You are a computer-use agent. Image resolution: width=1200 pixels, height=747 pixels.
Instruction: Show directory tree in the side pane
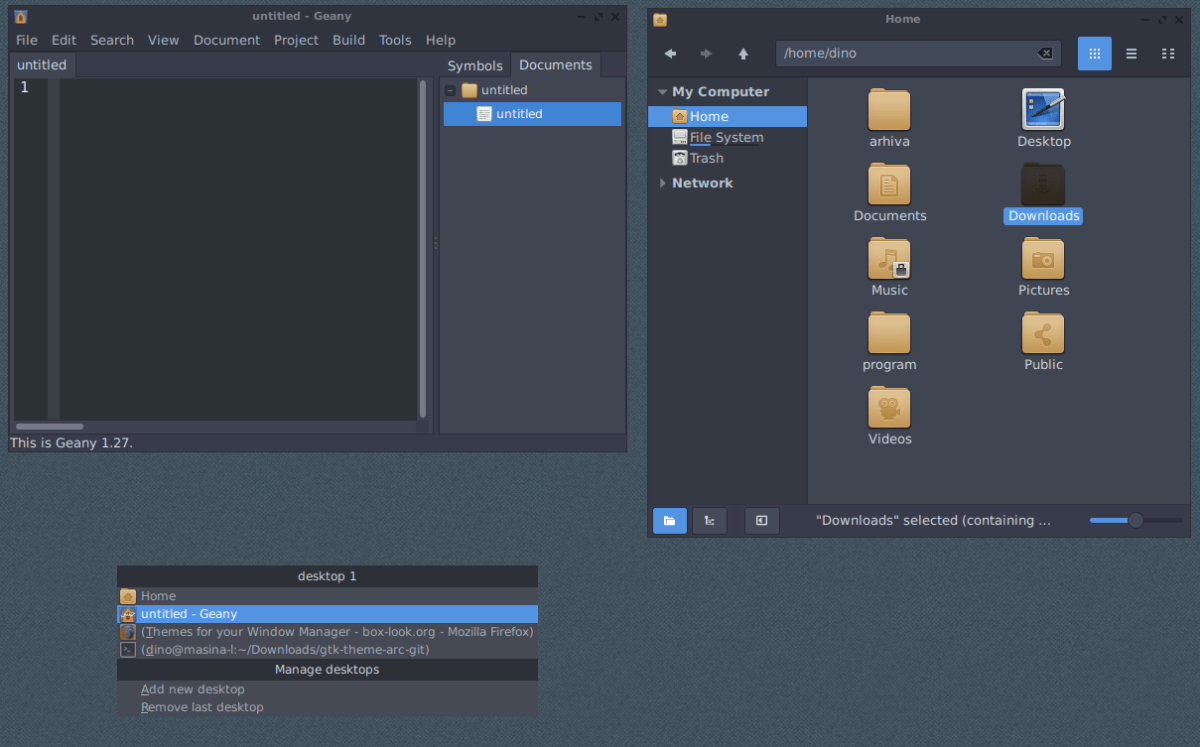click(x=709, y=520)
